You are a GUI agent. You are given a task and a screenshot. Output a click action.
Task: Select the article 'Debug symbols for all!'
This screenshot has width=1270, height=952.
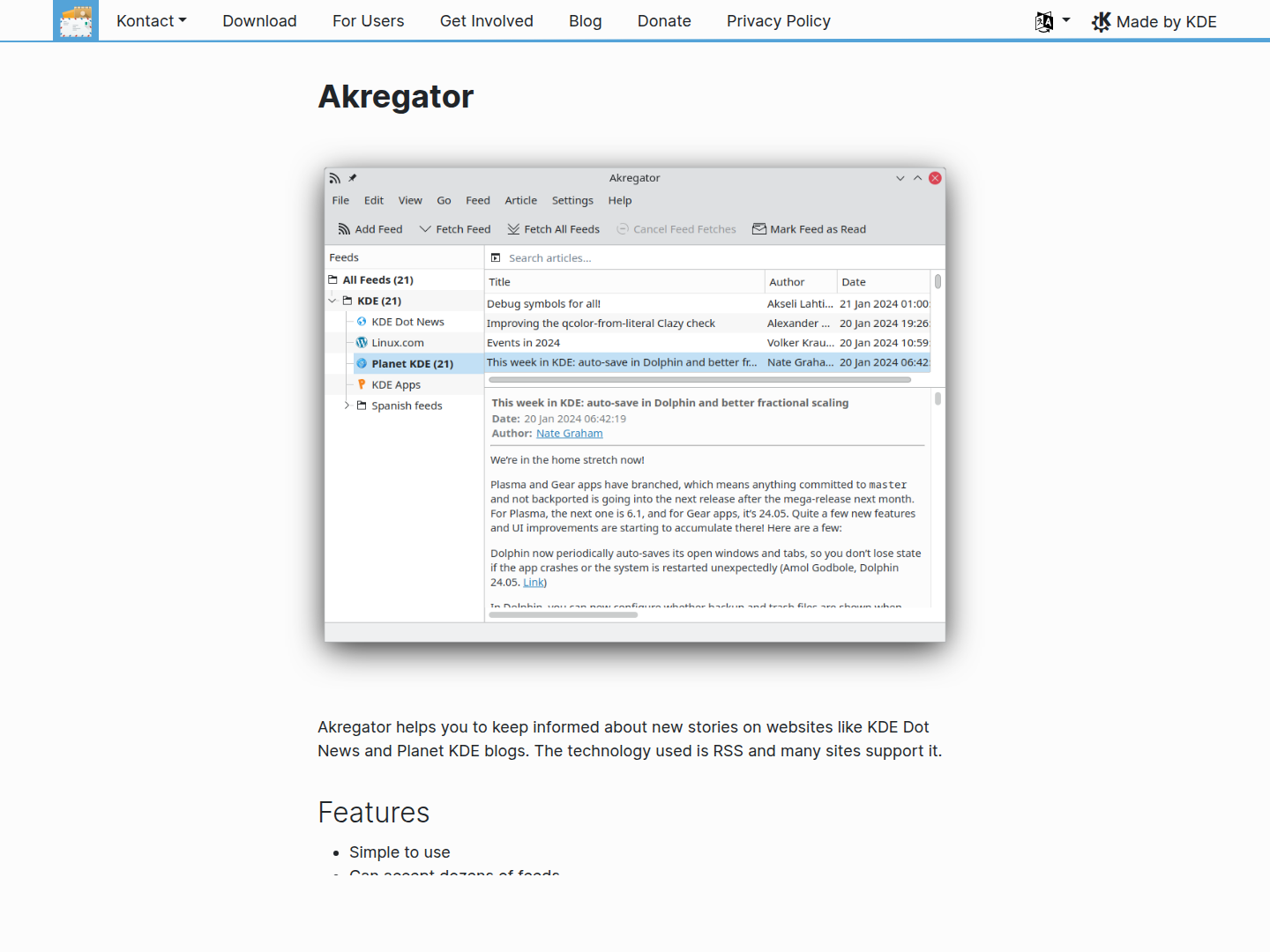pos(707,304)
